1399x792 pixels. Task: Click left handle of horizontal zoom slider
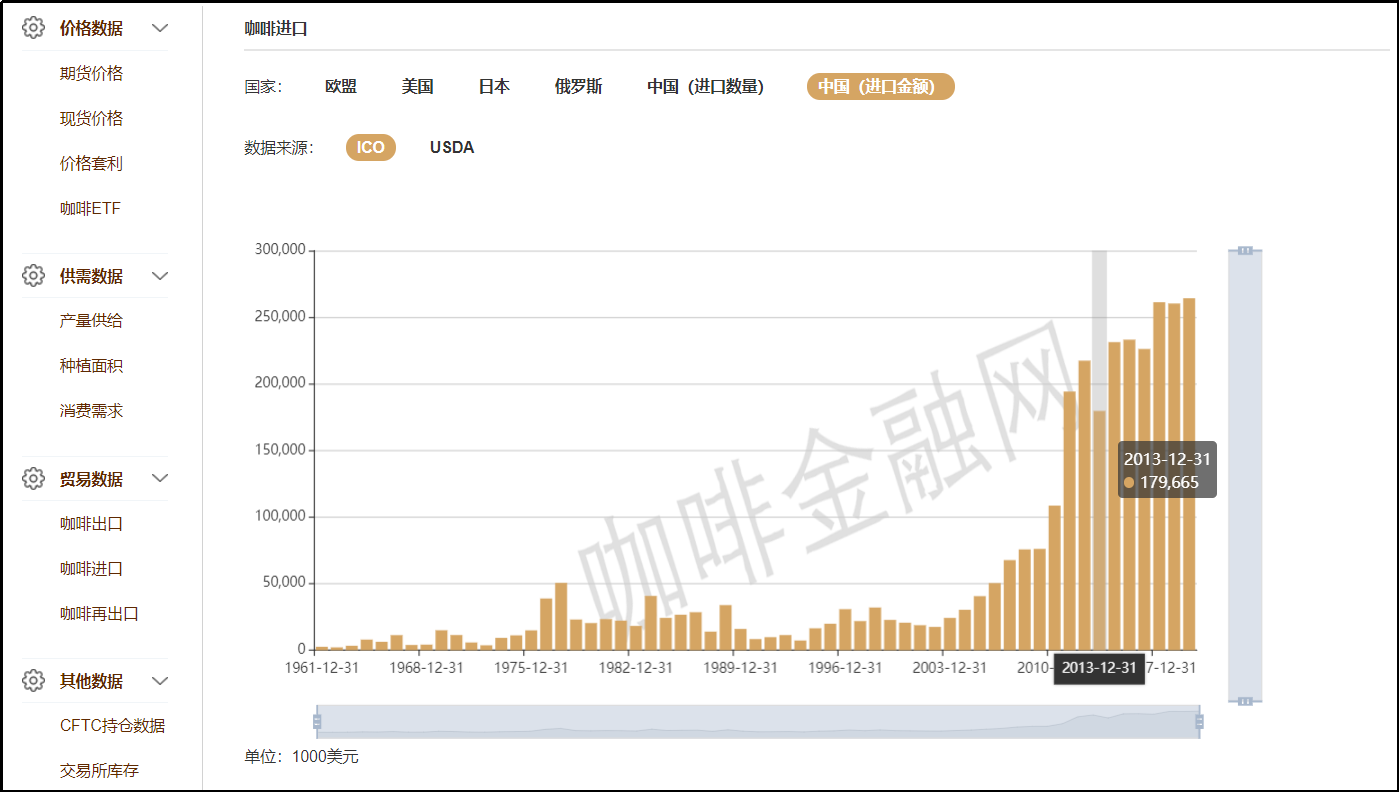[318, 721]
